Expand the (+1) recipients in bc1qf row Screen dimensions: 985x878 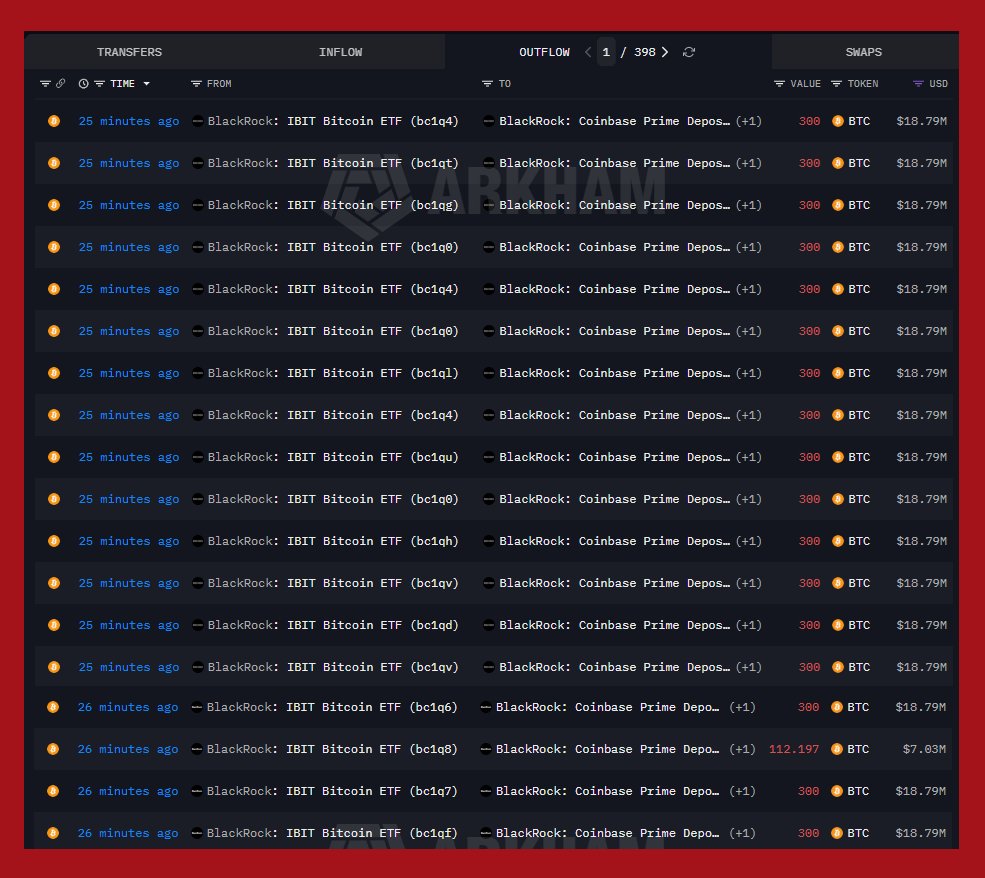743,833
